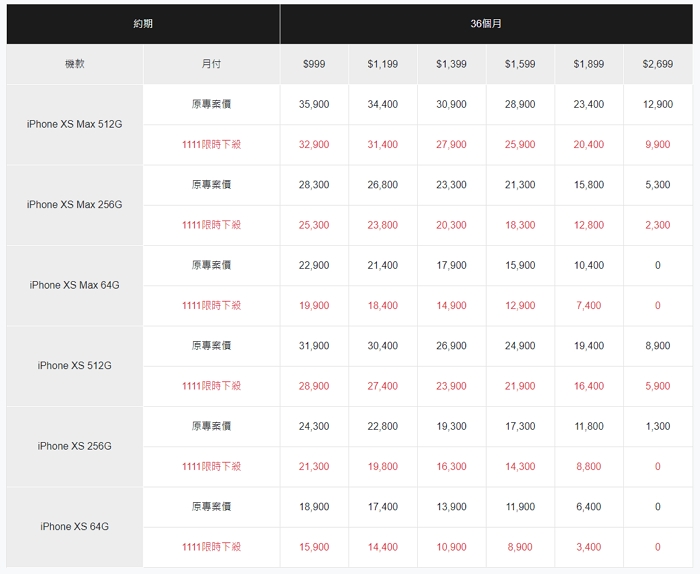Click the 36個月 header cell

(486, 24)
